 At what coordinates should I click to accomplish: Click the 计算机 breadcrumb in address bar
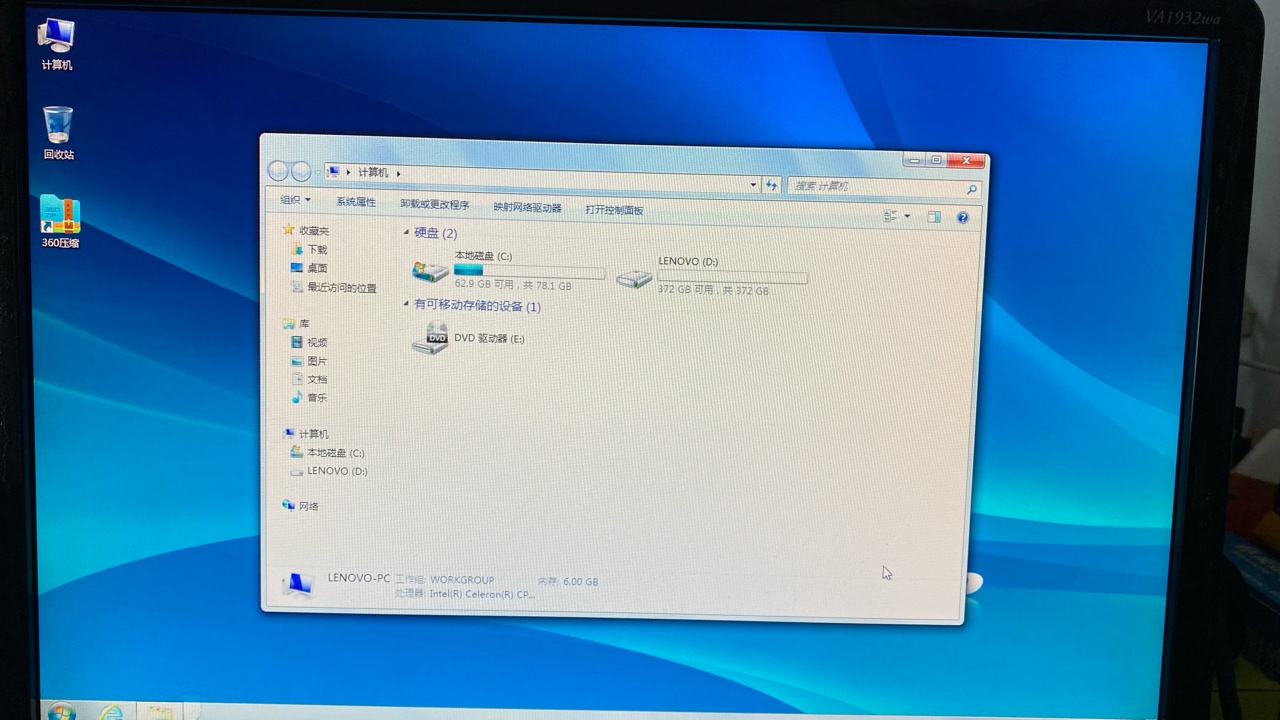coord(373,172)
